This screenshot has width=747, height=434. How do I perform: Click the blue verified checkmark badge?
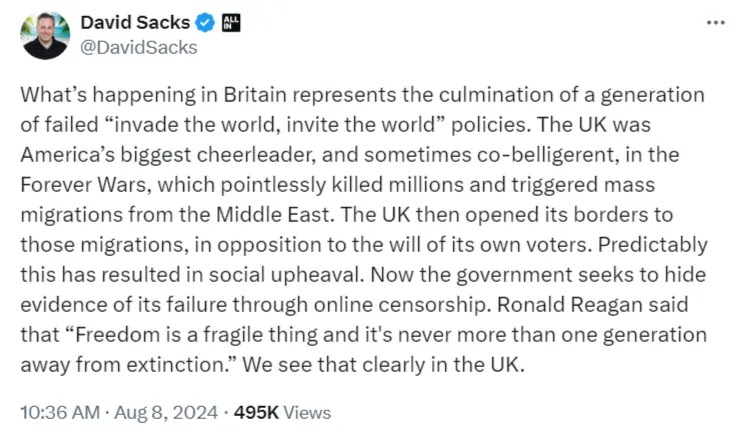205,22
